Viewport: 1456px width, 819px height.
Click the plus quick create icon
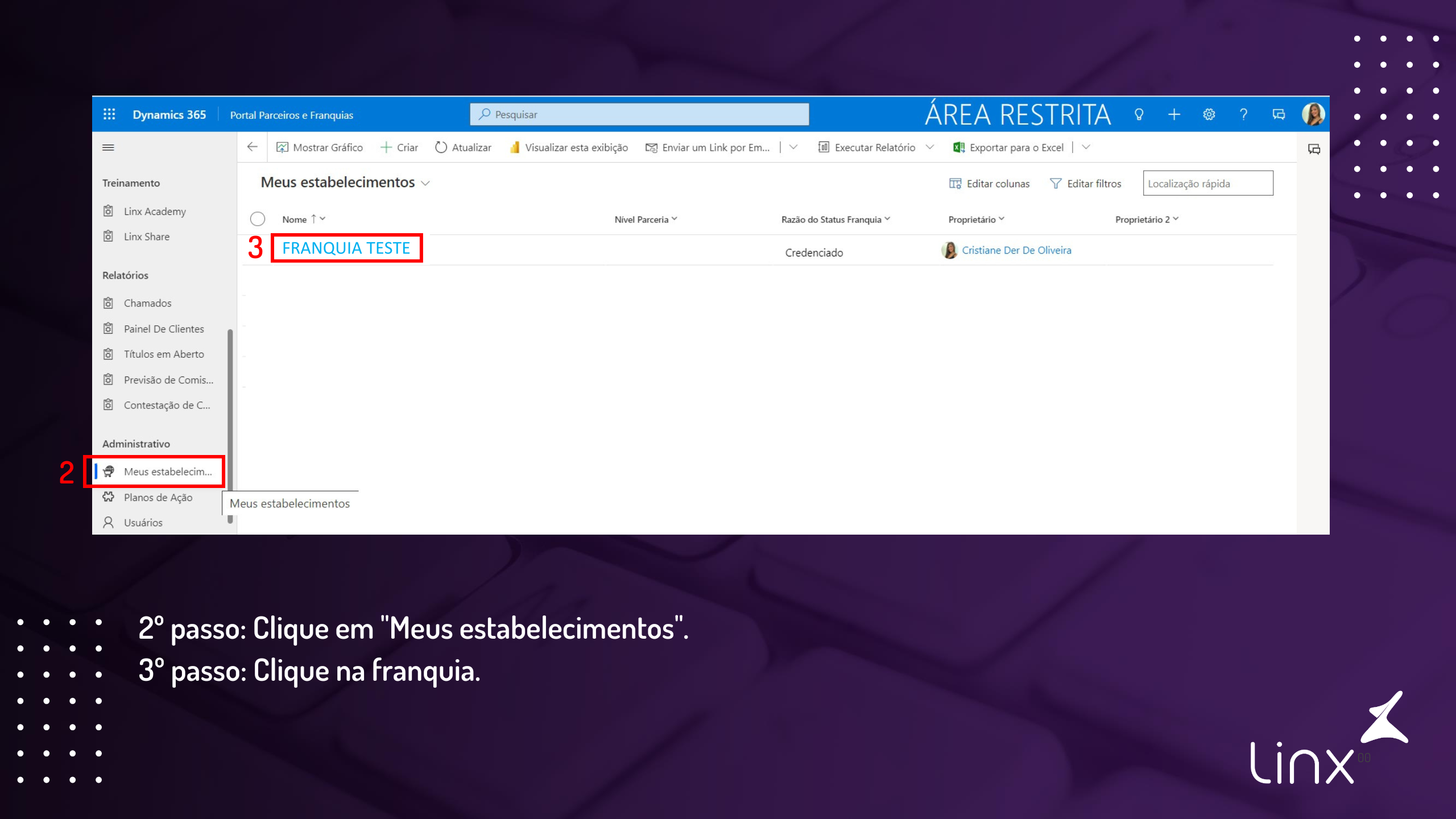(x=1174, y=114)
